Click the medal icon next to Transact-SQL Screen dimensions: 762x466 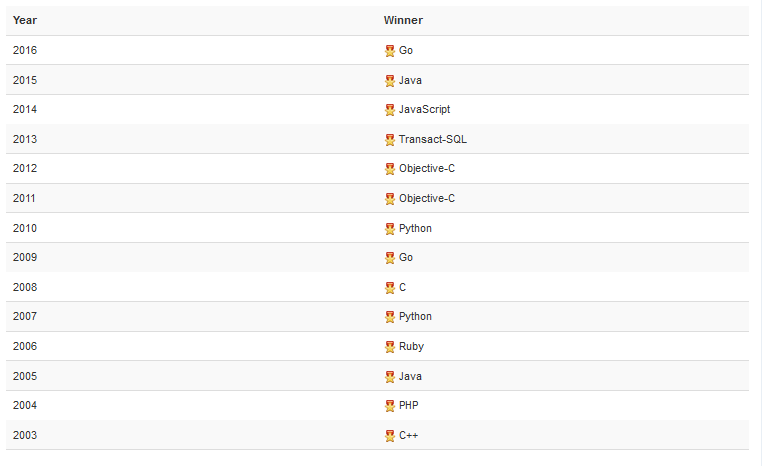coord(390,140)
